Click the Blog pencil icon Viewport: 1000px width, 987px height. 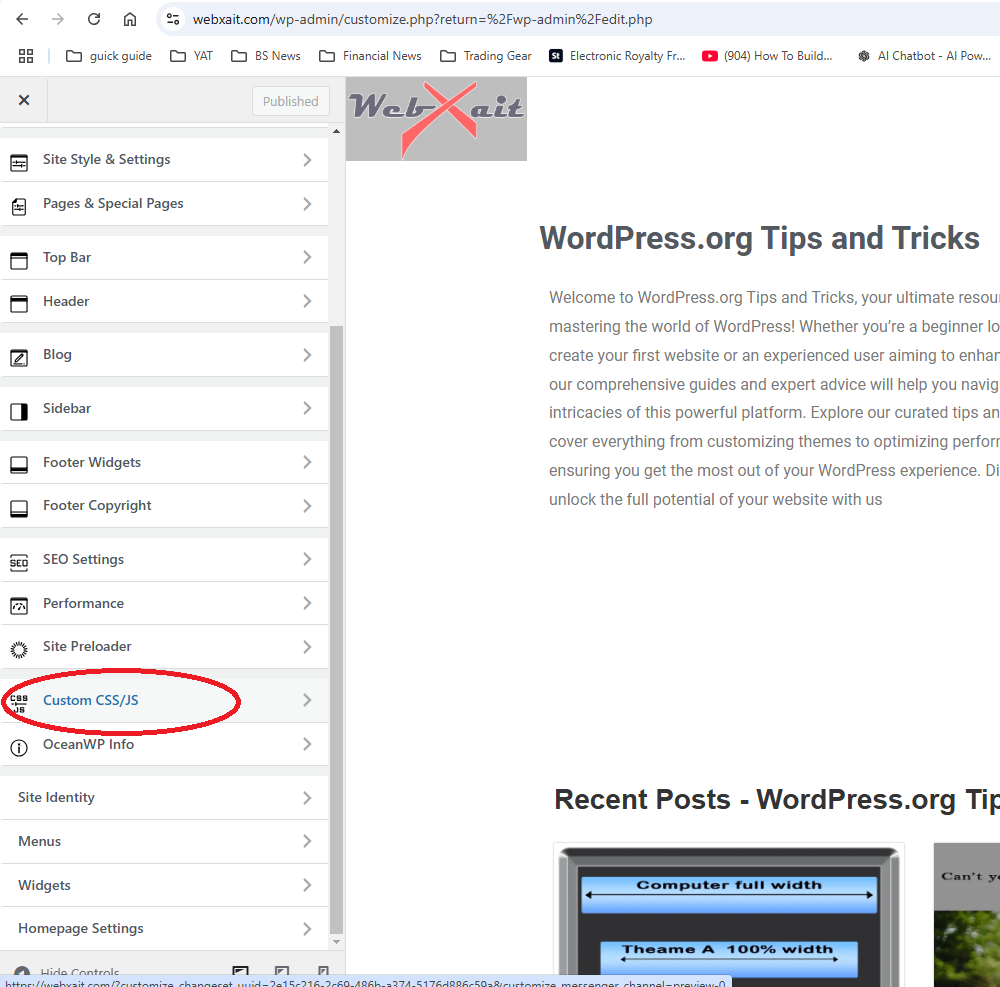(x=19, y=358)
